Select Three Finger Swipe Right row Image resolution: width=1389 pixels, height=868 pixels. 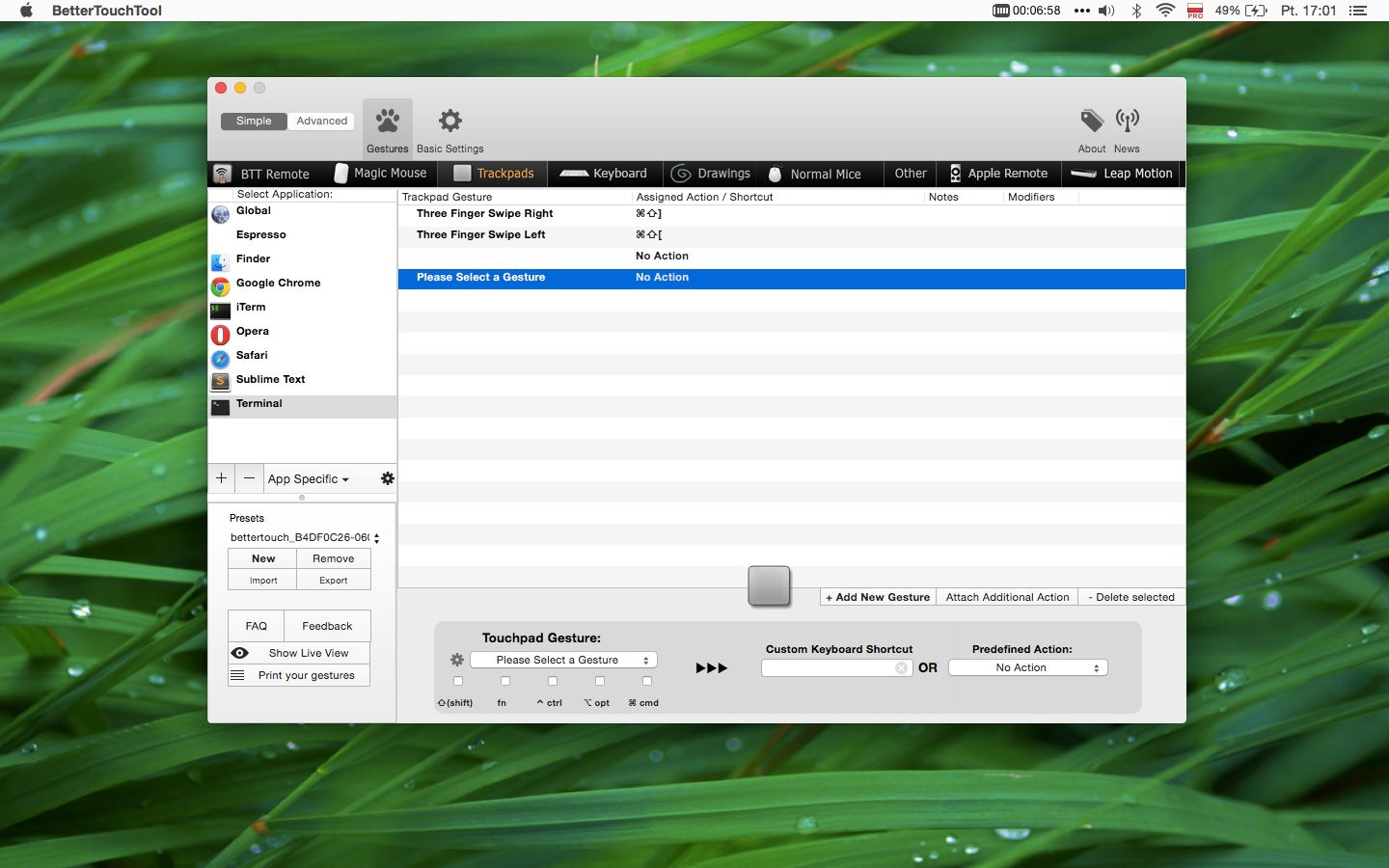[791, 214]
